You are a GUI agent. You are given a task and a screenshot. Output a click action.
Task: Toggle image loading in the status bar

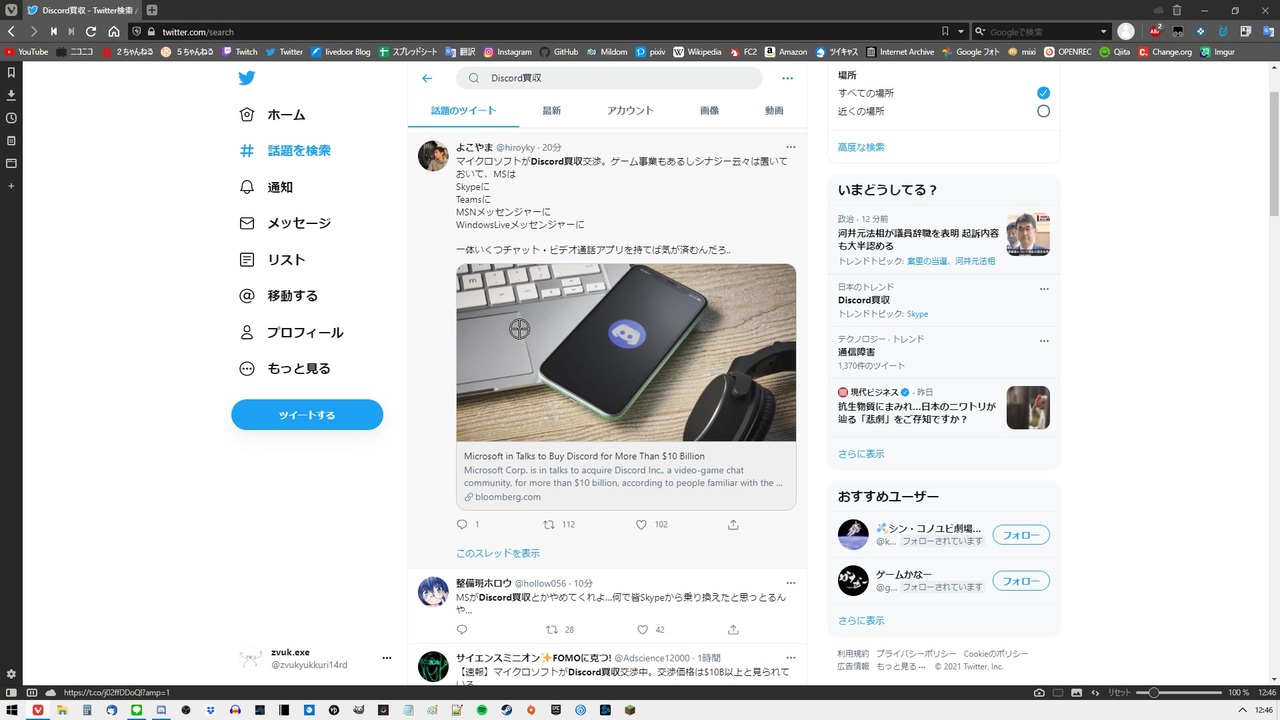point(1078,693)
